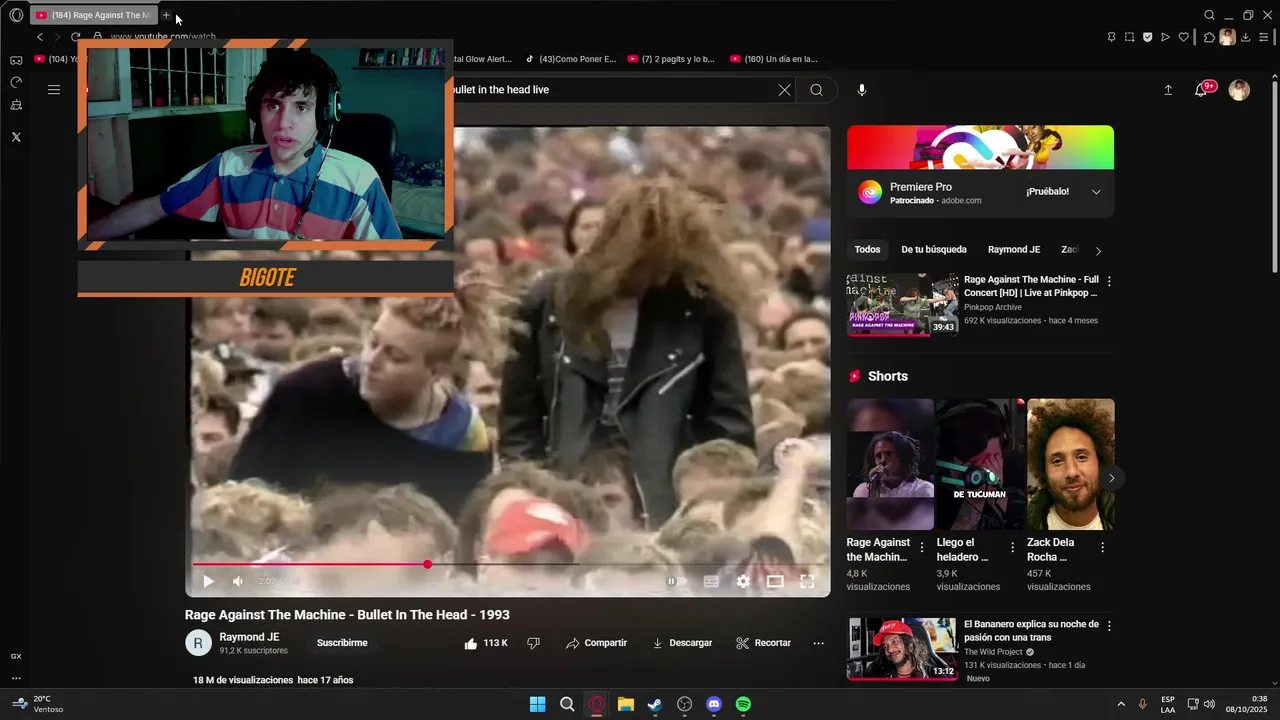Click Compartir to share the video
Viewport: 1280px width, 720px height.
coord(596,643)
